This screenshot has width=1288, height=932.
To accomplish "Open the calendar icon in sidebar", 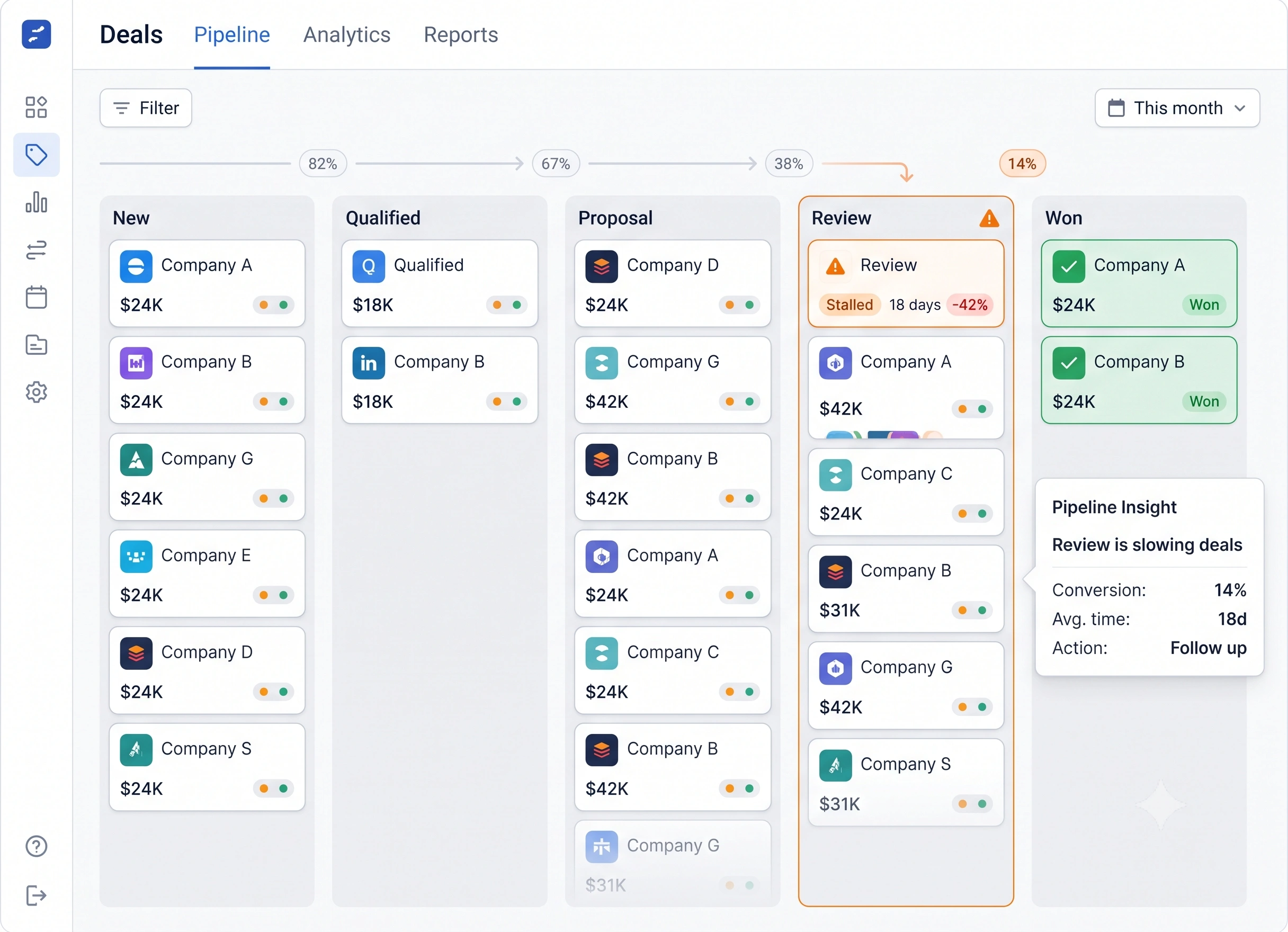I will click(37, 297).
